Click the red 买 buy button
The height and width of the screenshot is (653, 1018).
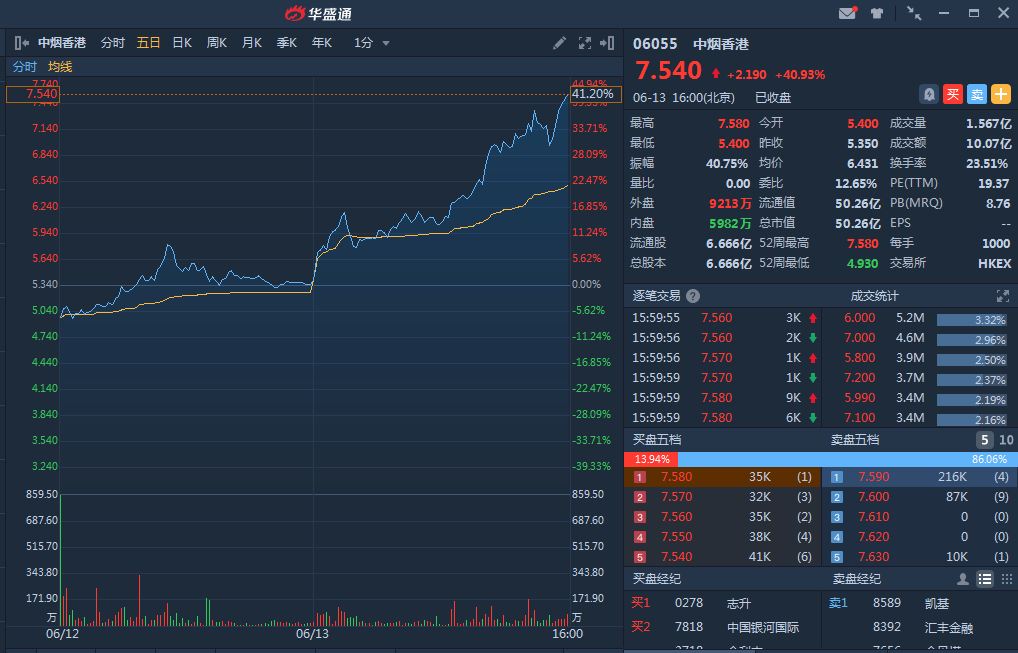click(952, 95)
